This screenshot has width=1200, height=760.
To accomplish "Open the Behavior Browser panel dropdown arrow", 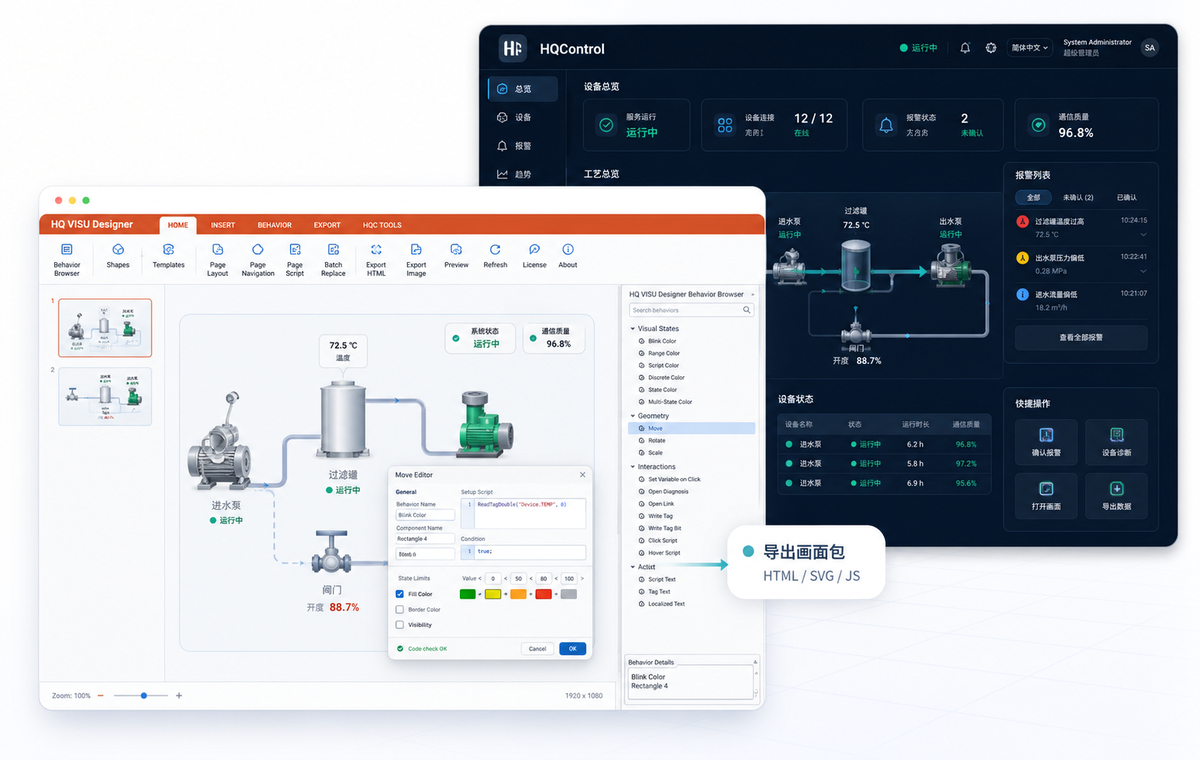I will tap(754, 294).
